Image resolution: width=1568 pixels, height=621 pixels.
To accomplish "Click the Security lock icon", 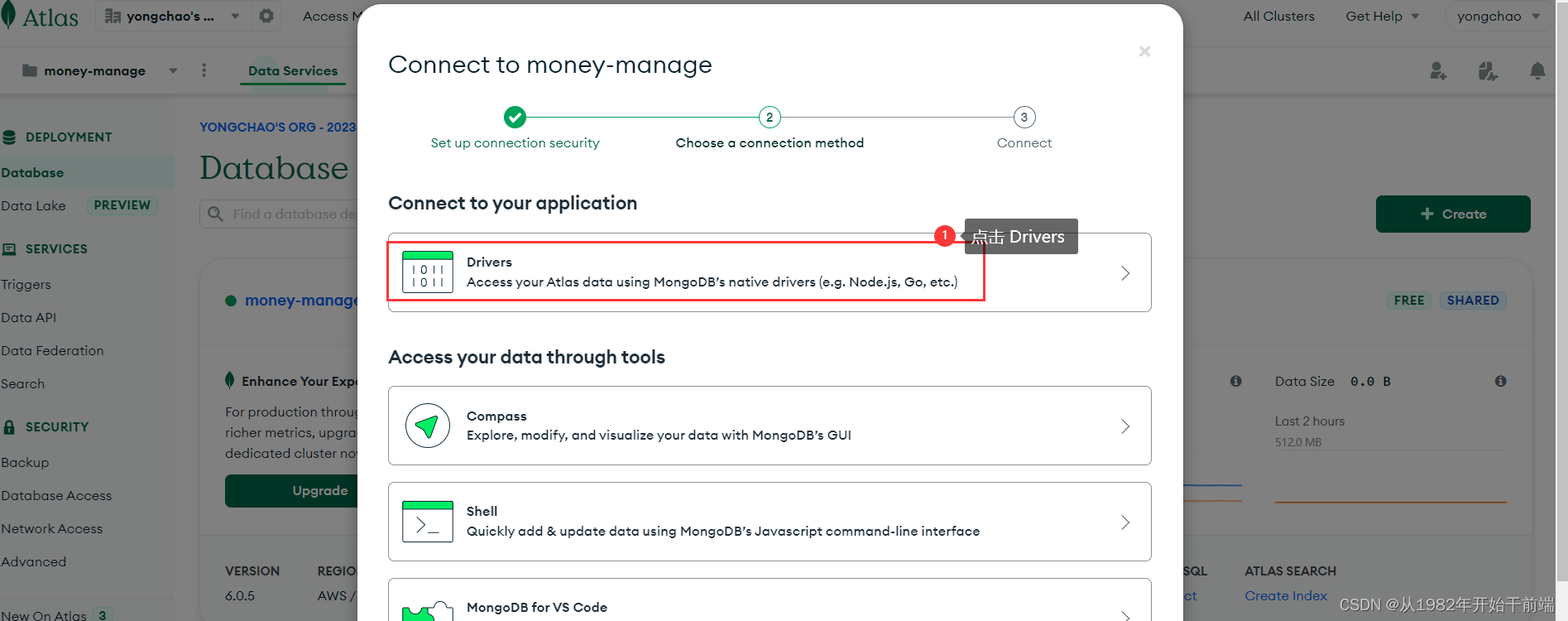I will click(9, 427).
